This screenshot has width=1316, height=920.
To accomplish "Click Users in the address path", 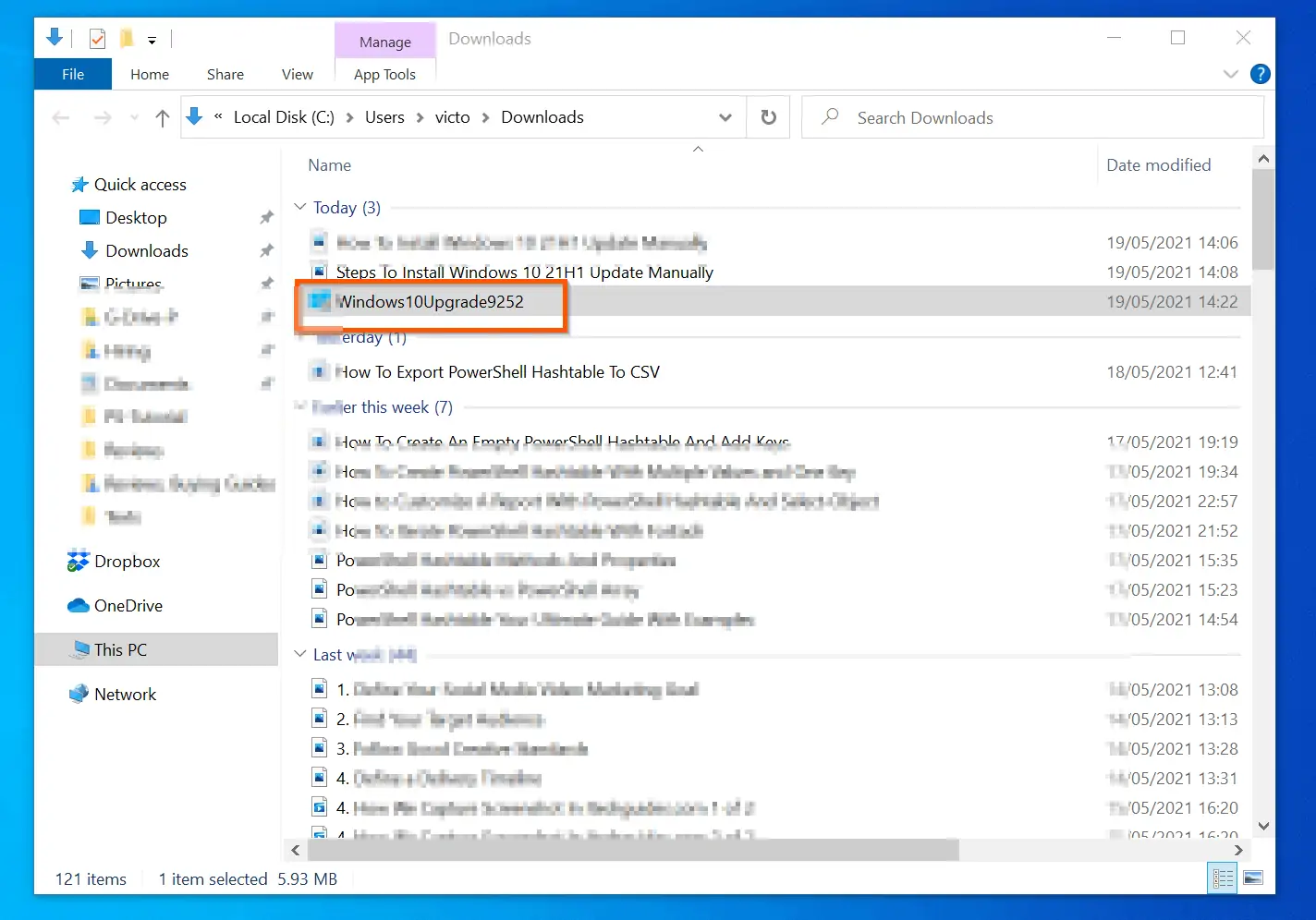I will (x=384, y=117).
